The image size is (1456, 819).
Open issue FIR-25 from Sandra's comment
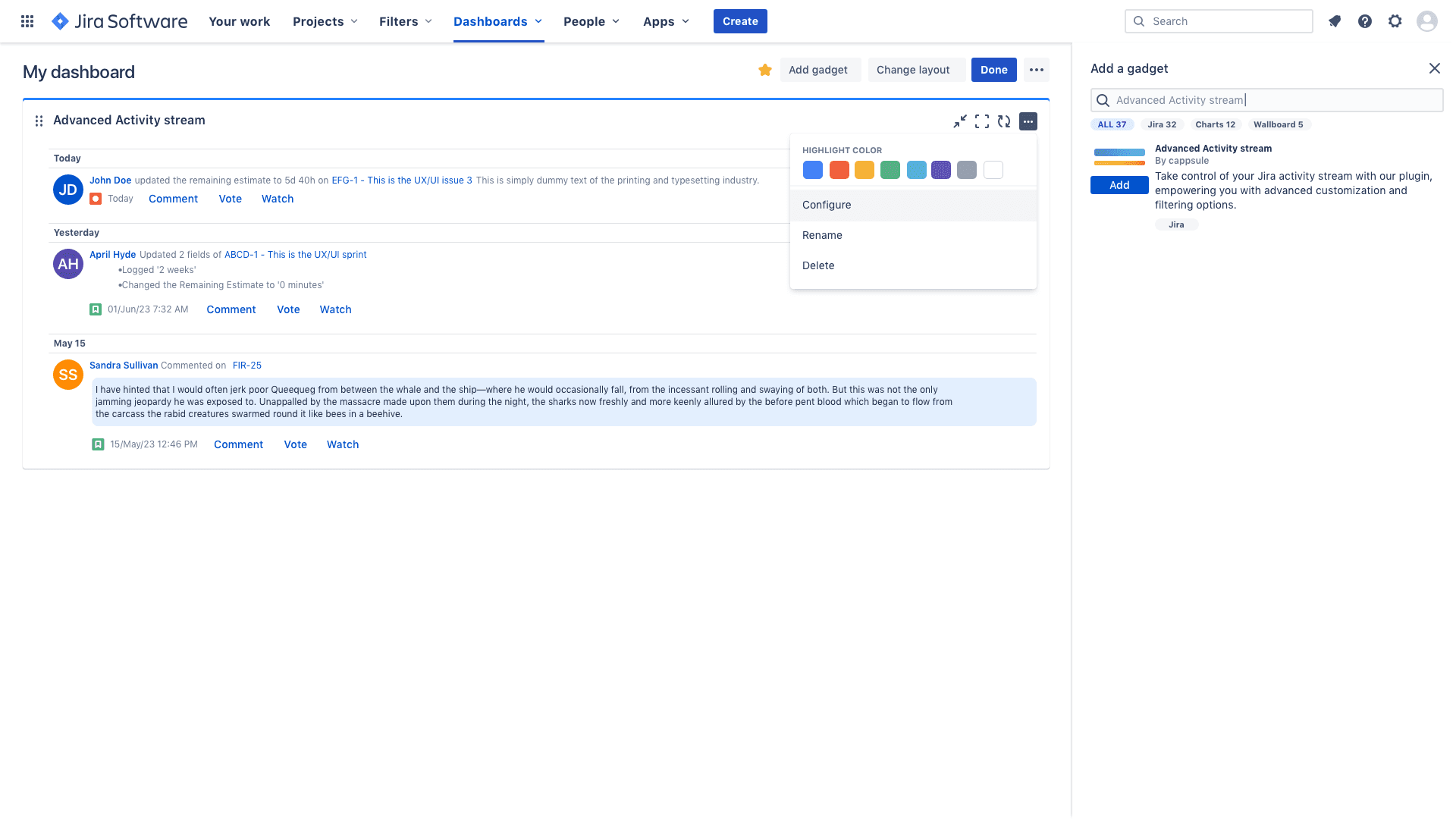pos(247,365)
